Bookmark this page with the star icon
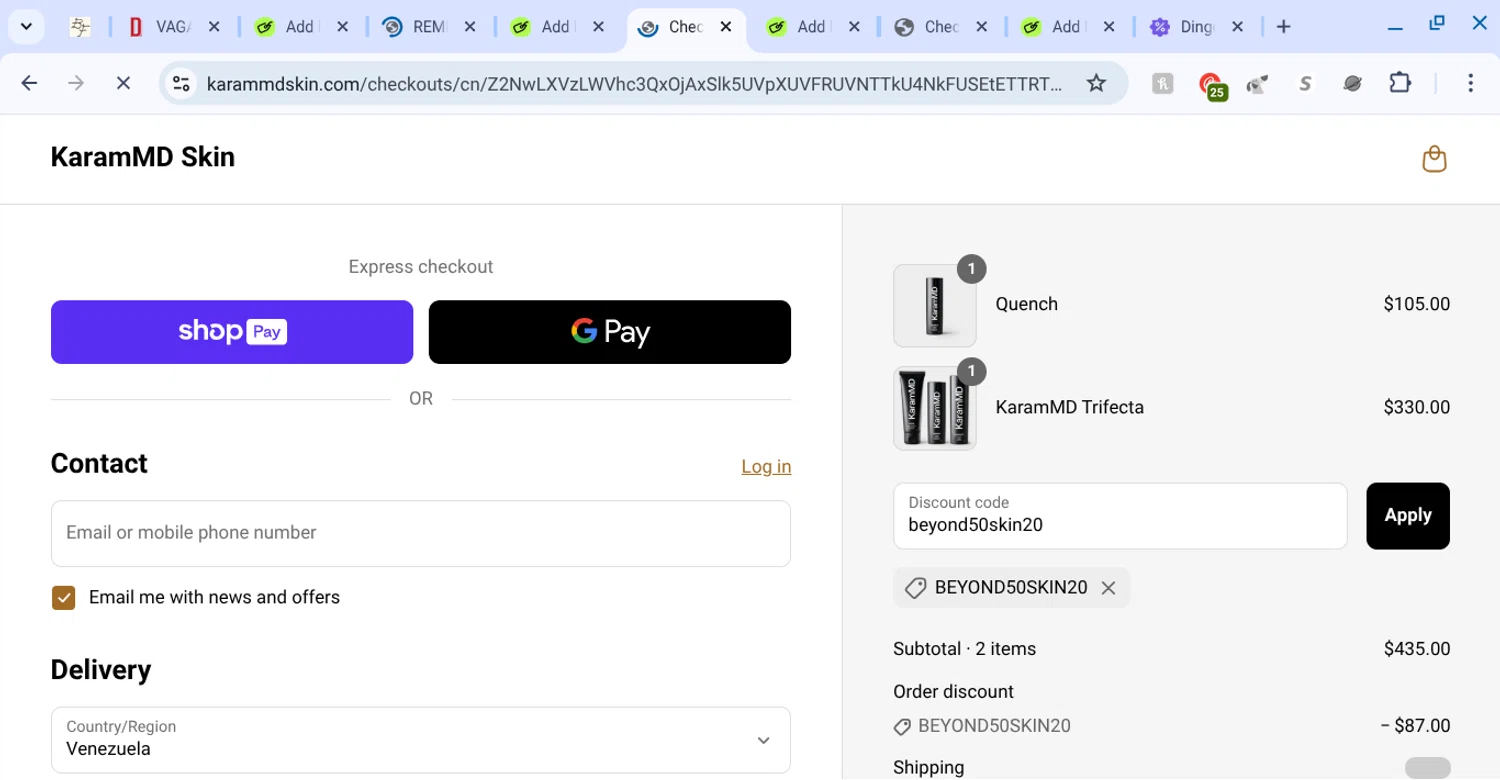Viewport: 1500px width, 780px height. click(1096, 83)
